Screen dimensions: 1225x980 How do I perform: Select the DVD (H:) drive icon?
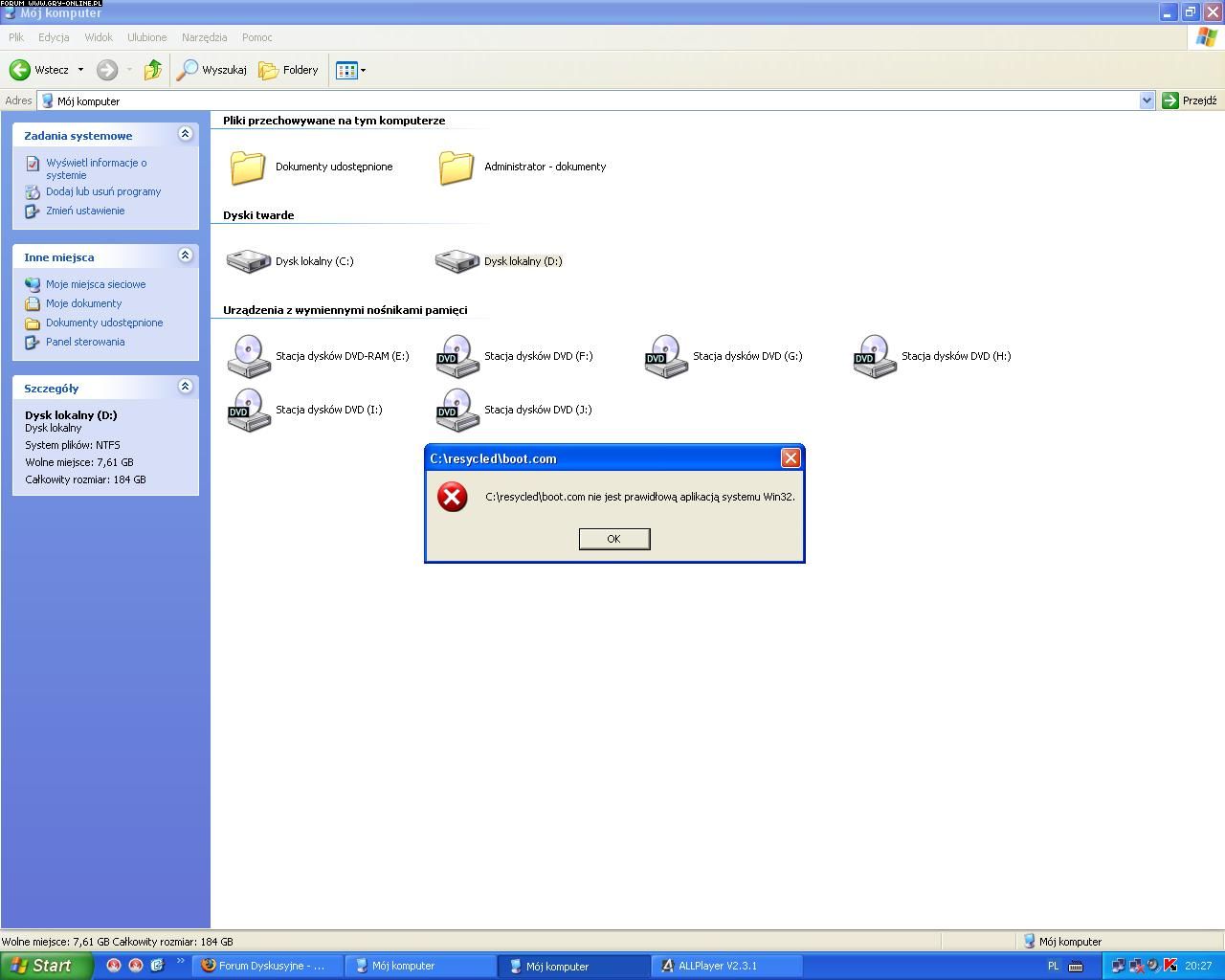(x=875, y=356)
